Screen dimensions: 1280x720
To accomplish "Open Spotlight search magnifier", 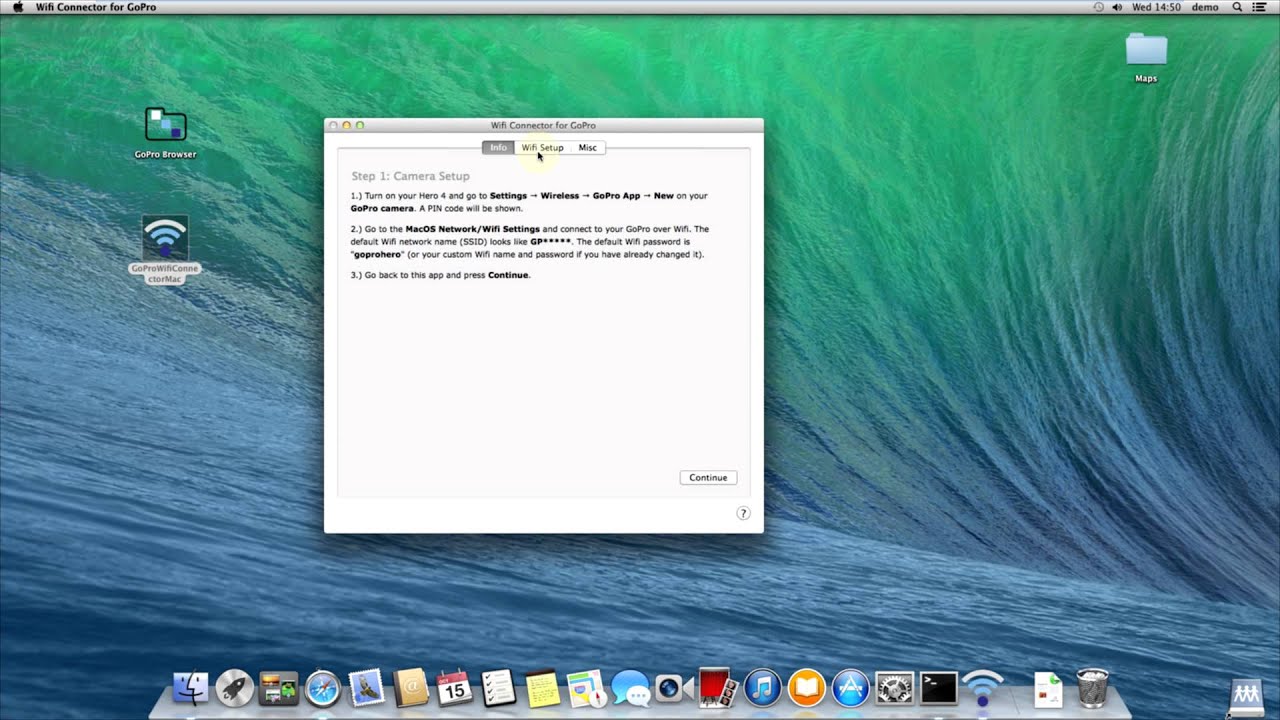I will point(1237,7).
